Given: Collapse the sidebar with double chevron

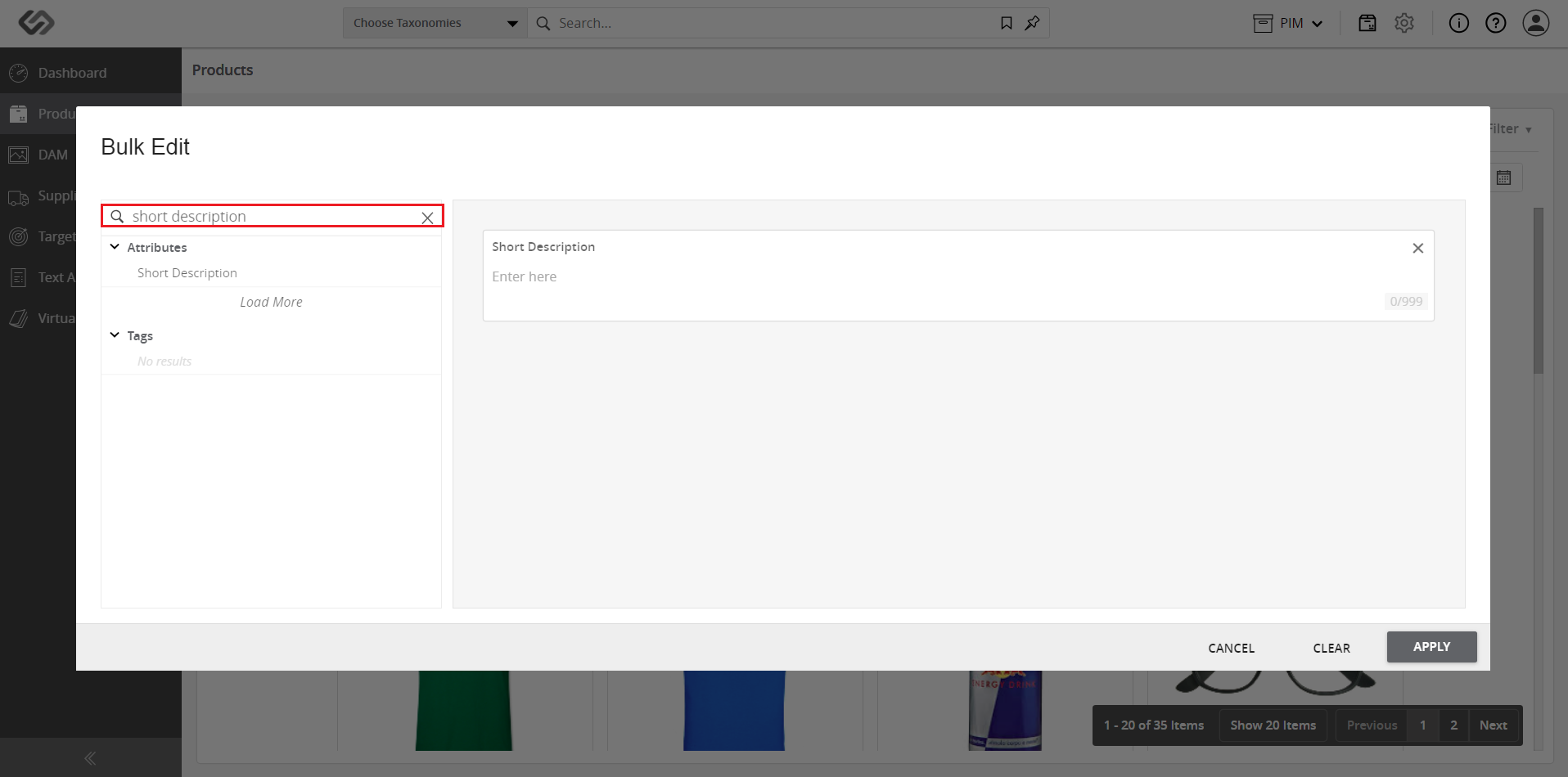Looking at the screenshot, I should (90, 758).
